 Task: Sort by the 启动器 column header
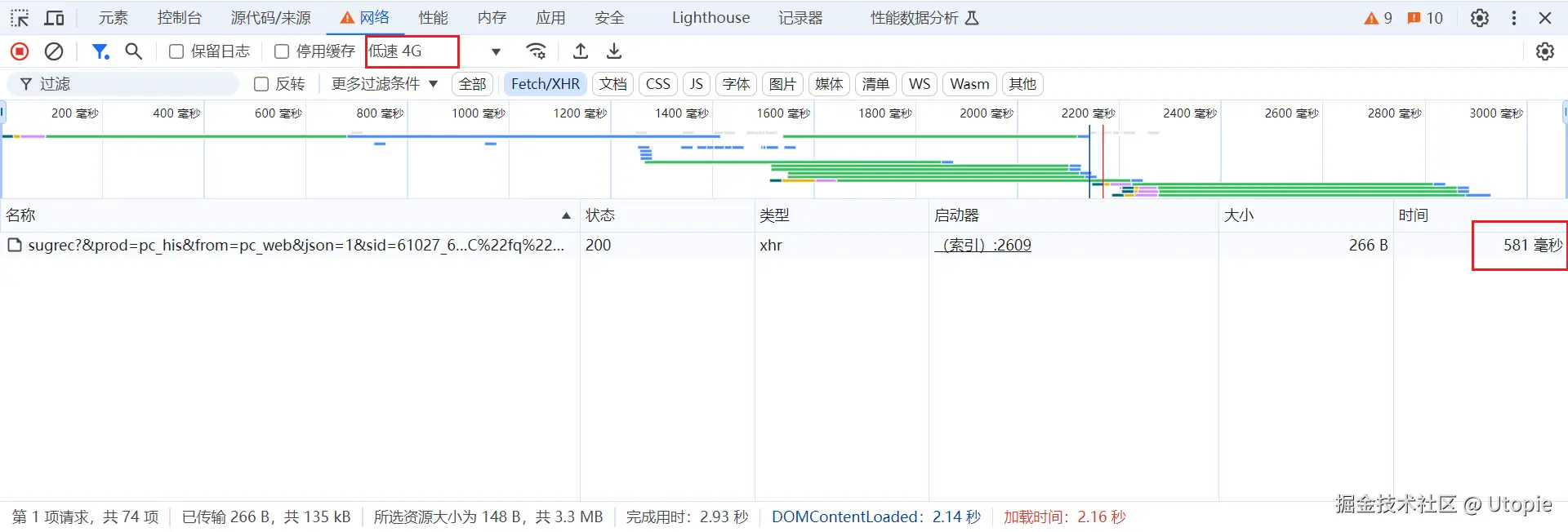(x=1074, y=215)
